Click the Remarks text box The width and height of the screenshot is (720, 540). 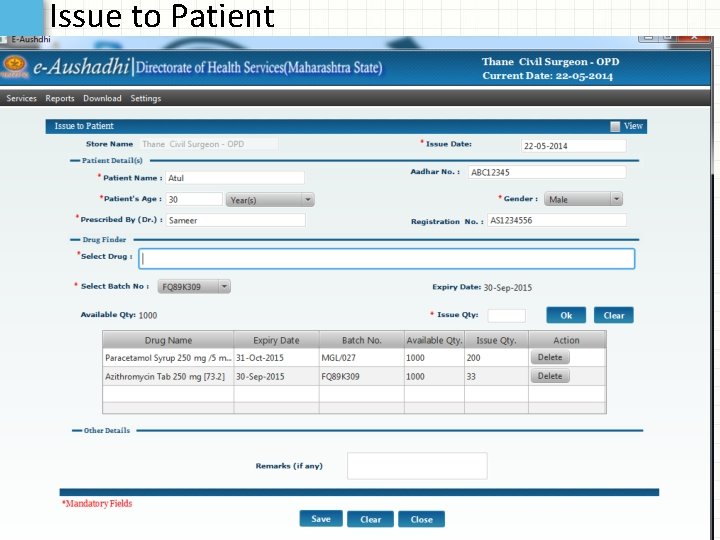coord(417,466)
